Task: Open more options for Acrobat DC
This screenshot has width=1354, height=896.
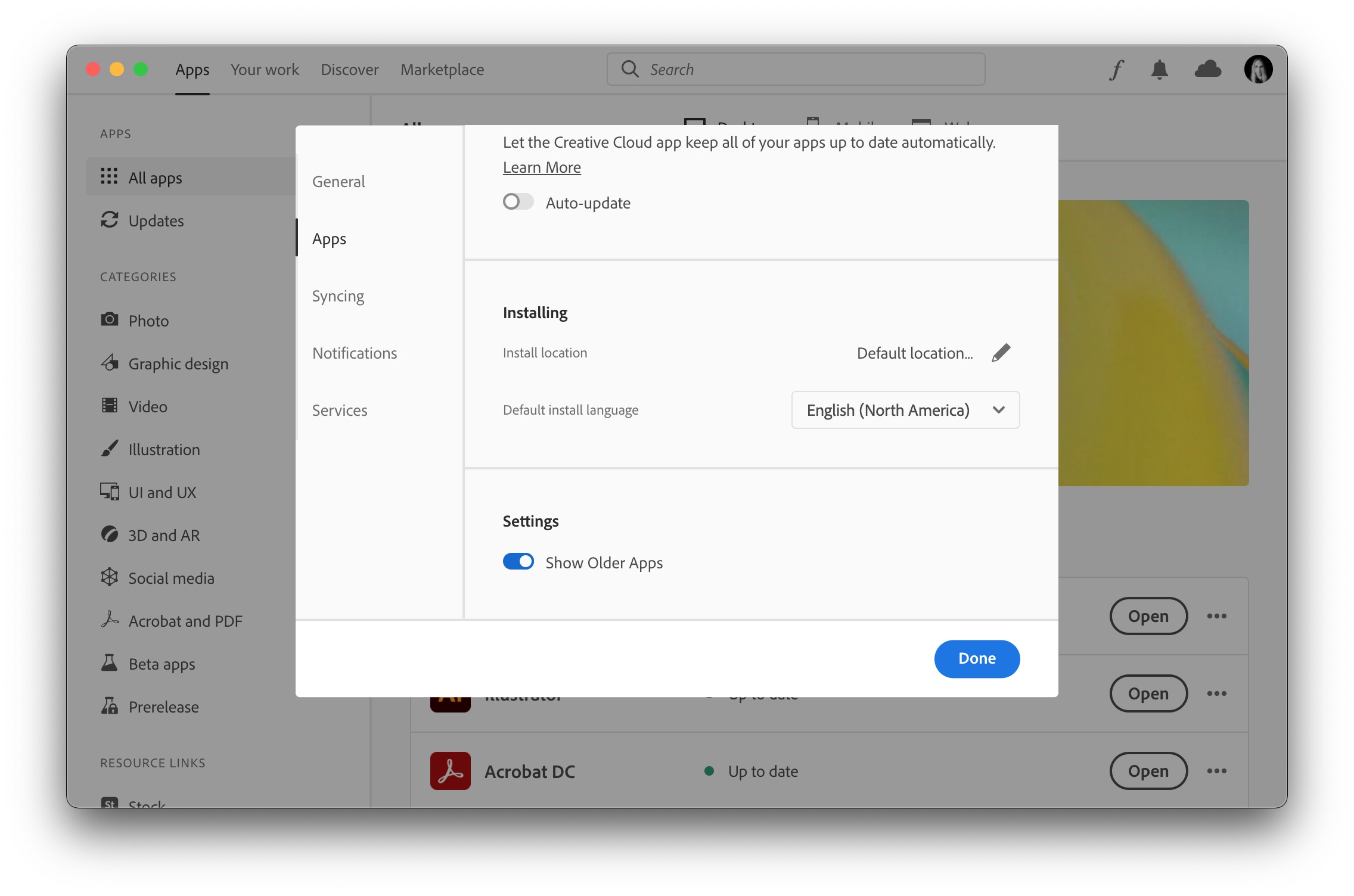Action: tap(1216, 770)
